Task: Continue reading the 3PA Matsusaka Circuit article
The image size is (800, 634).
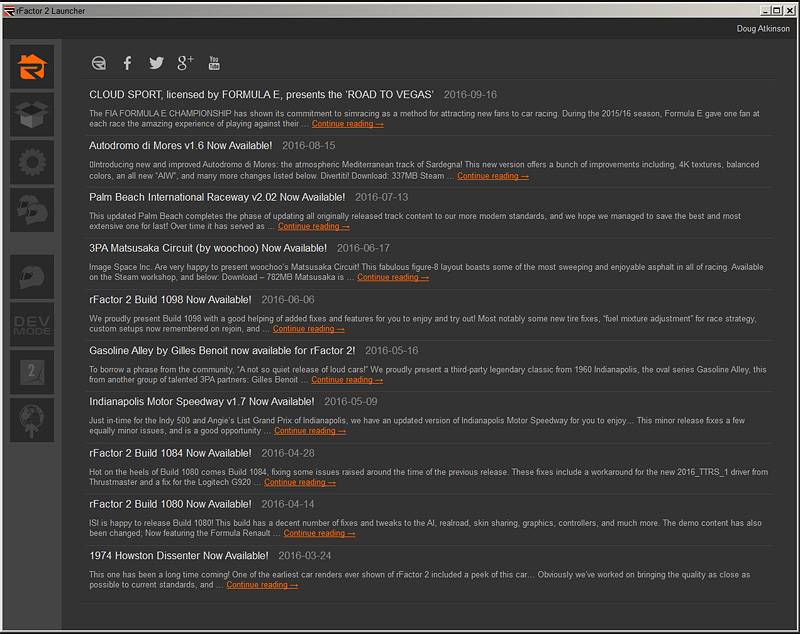Action: [393, 277]
